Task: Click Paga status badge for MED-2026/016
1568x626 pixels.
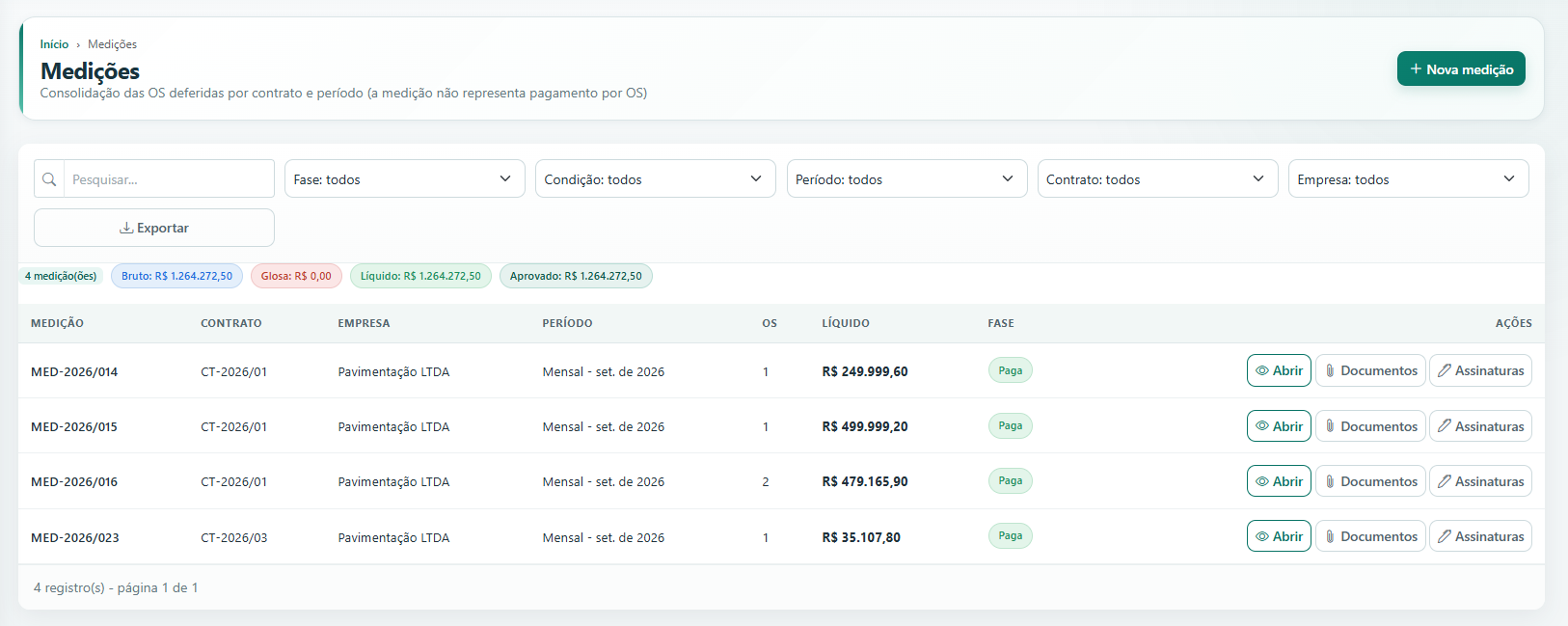Action: pos(1011,481)
